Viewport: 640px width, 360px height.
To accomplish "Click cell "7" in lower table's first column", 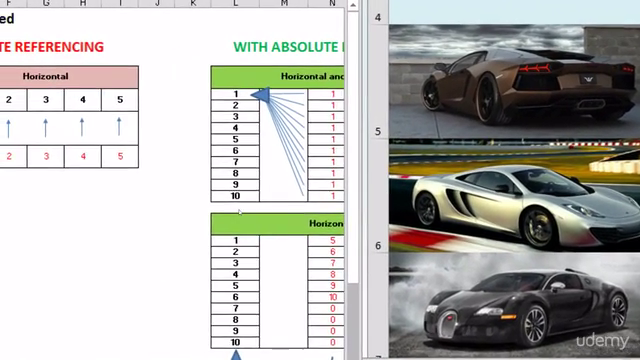I will coord(236,308).
